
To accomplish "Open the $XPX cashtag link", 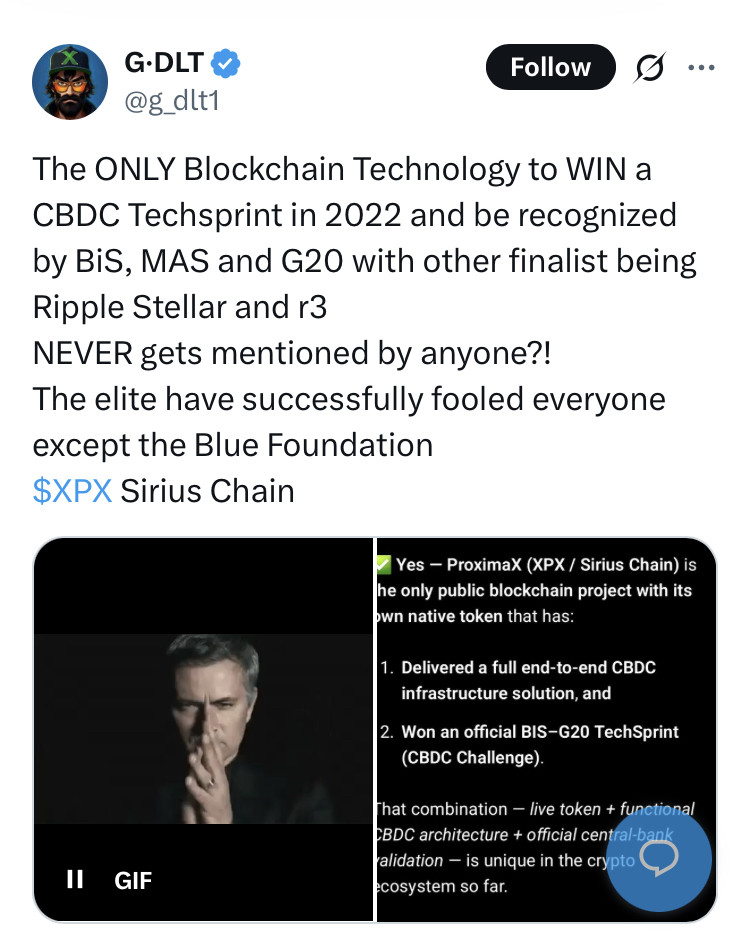I will 72,491.
